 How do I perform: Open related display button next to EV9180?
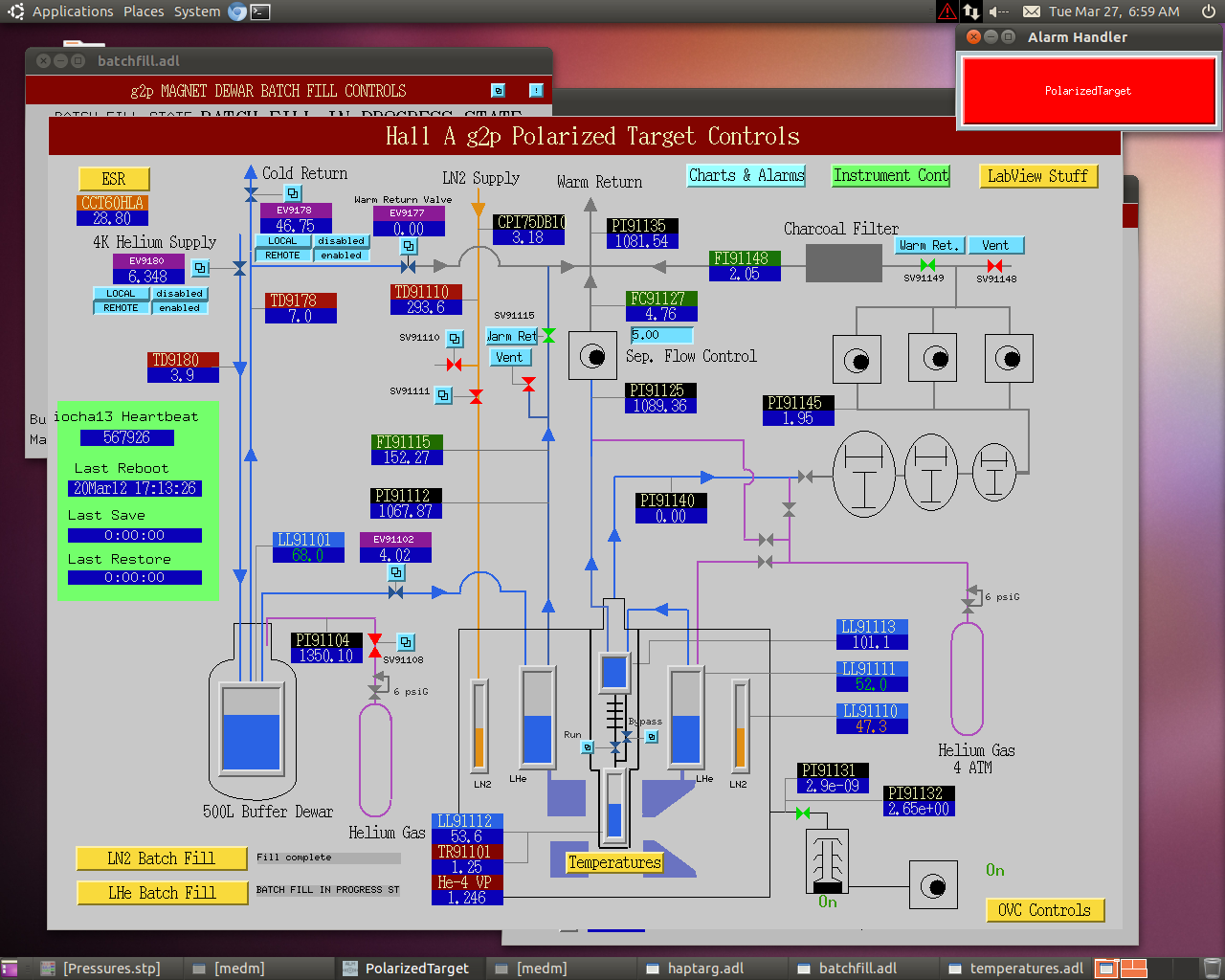(200, 268)
